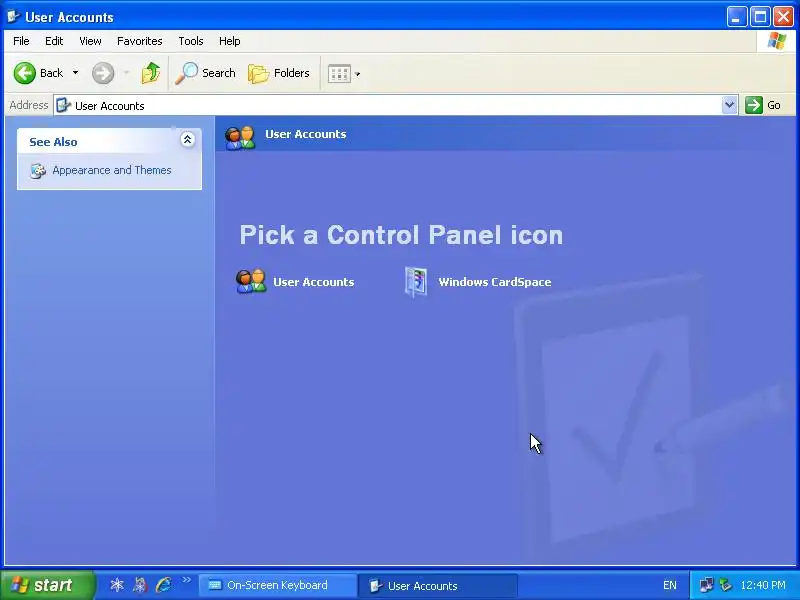The image size is (800, 600).
Task: Click the 12:40 PM clock
Action: 763,585
